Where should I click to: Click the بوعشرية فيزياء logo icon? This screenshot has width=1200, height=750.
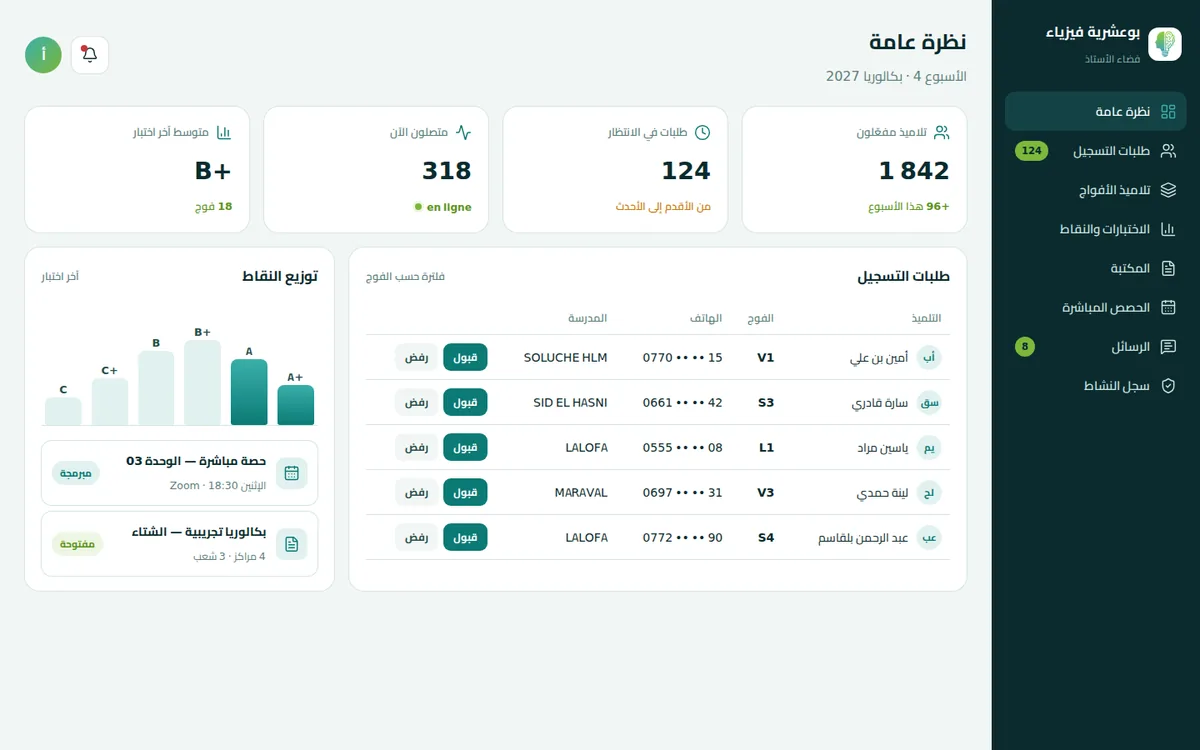coord(1165,44)
